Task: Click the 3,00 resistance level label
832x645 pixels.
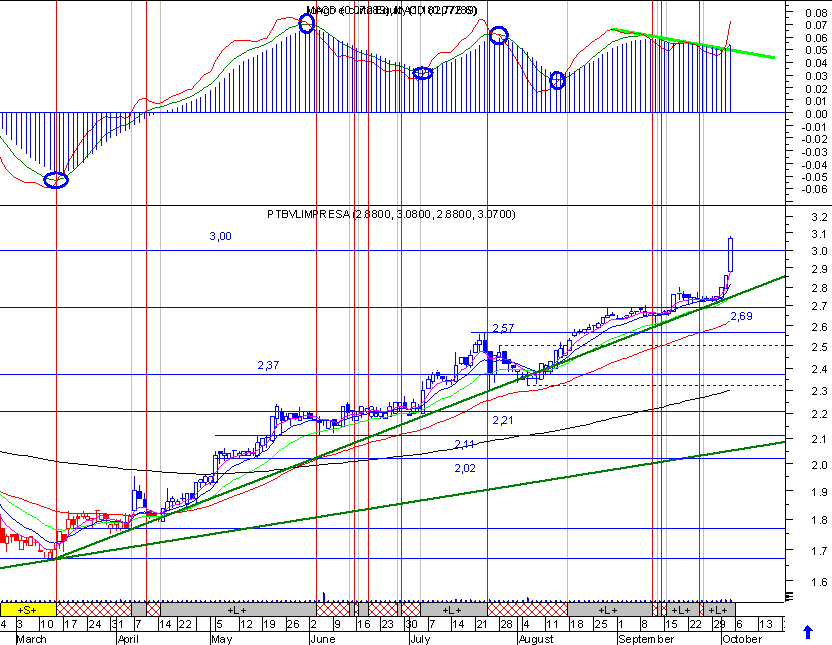Action: tap(220, 236)
